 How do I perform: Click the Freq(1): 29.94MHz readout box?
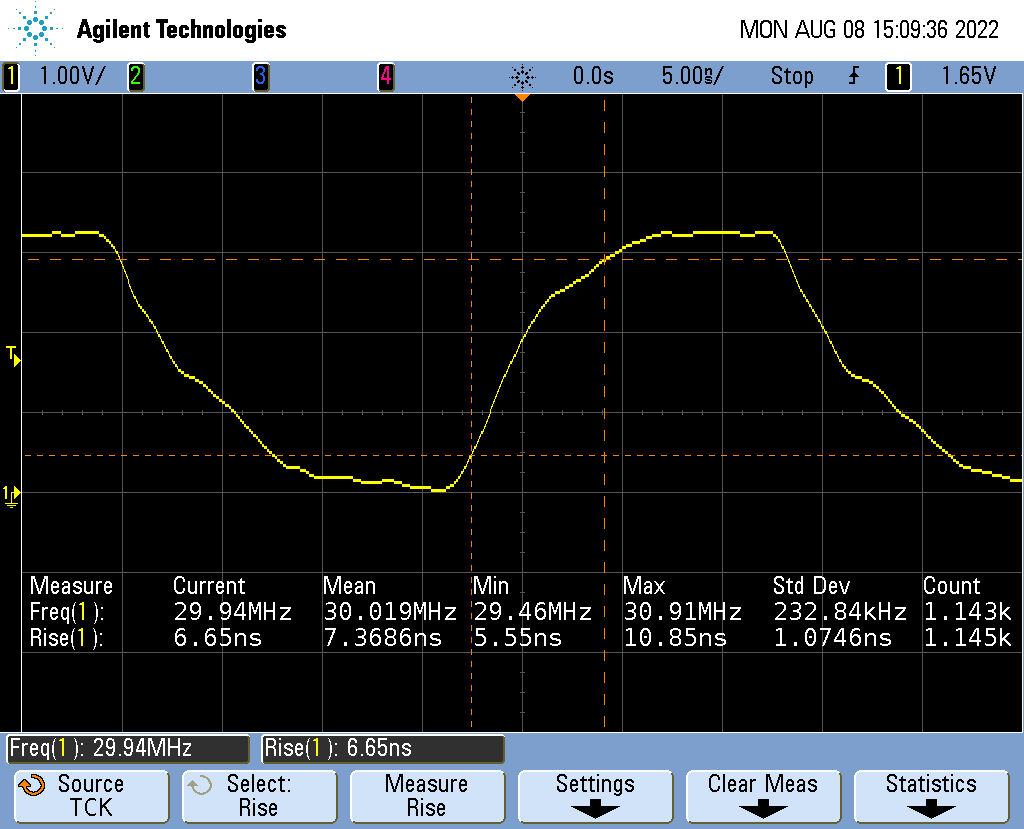pos(127,748)
